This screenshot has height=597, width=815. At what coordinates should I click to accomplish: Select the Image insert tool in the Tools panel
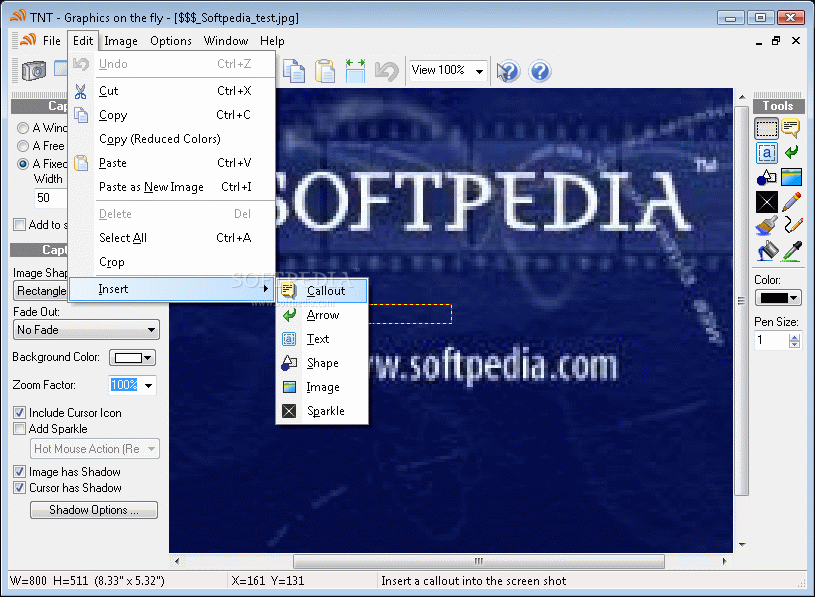[x=791, y=177]
